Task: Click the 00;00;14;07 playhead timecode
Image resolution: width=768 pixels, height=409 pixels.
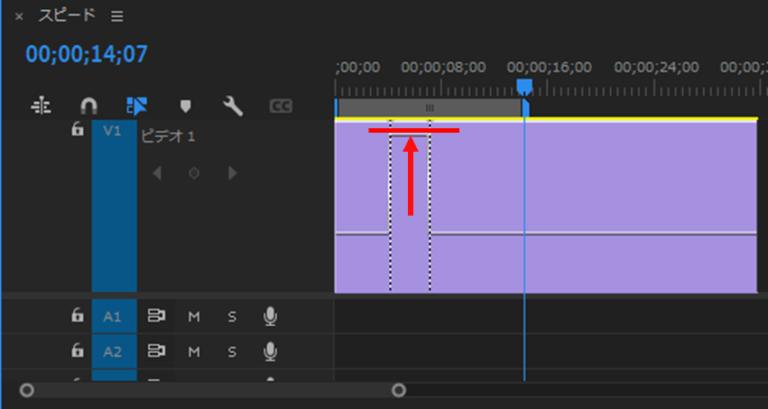Action: (x=86, y=54)
